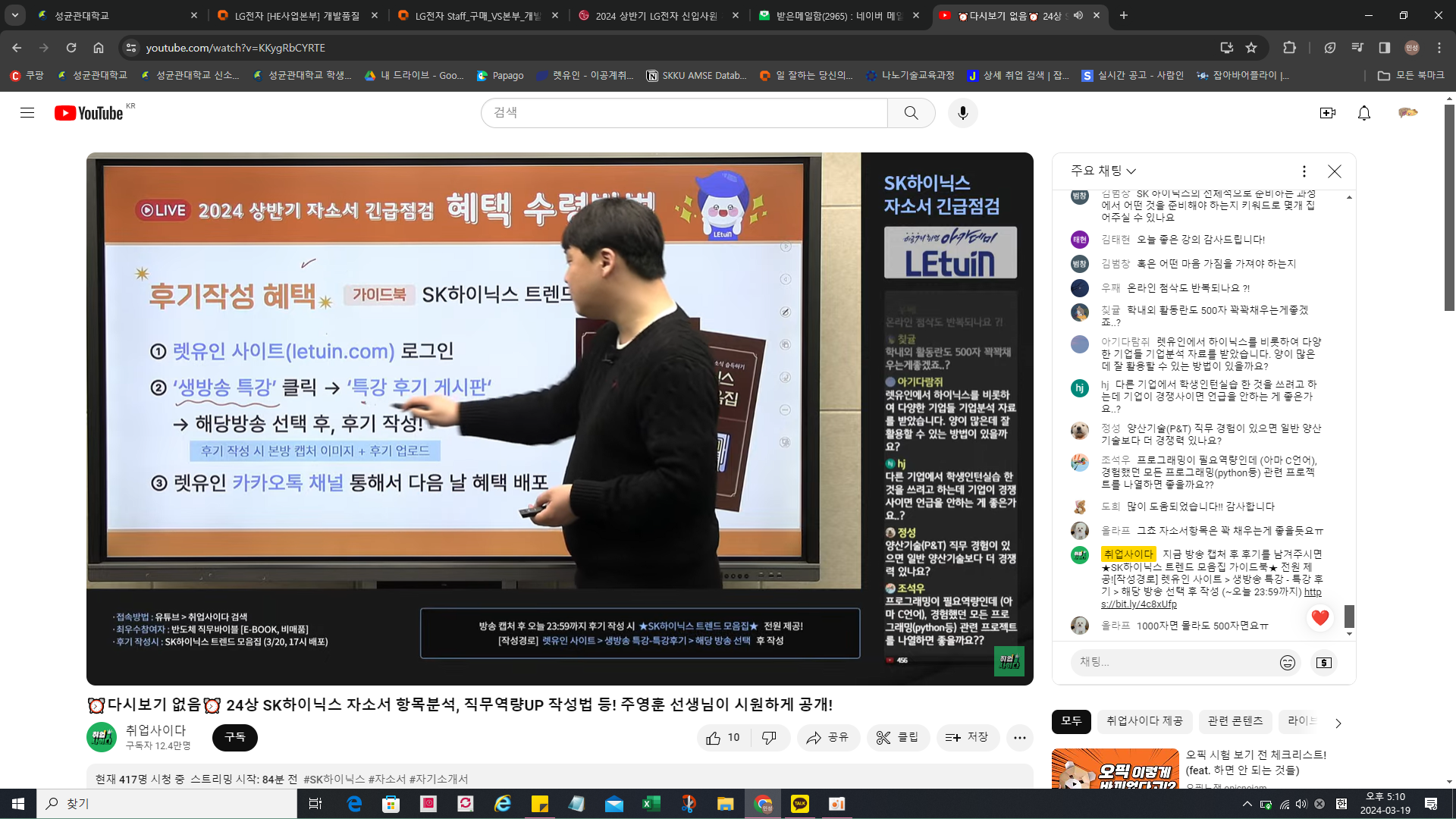Image resolution: width=1456 pixels, height=819 pixels.
Task: Click the YouTube search input box
Action: click(x=684, y=113)
